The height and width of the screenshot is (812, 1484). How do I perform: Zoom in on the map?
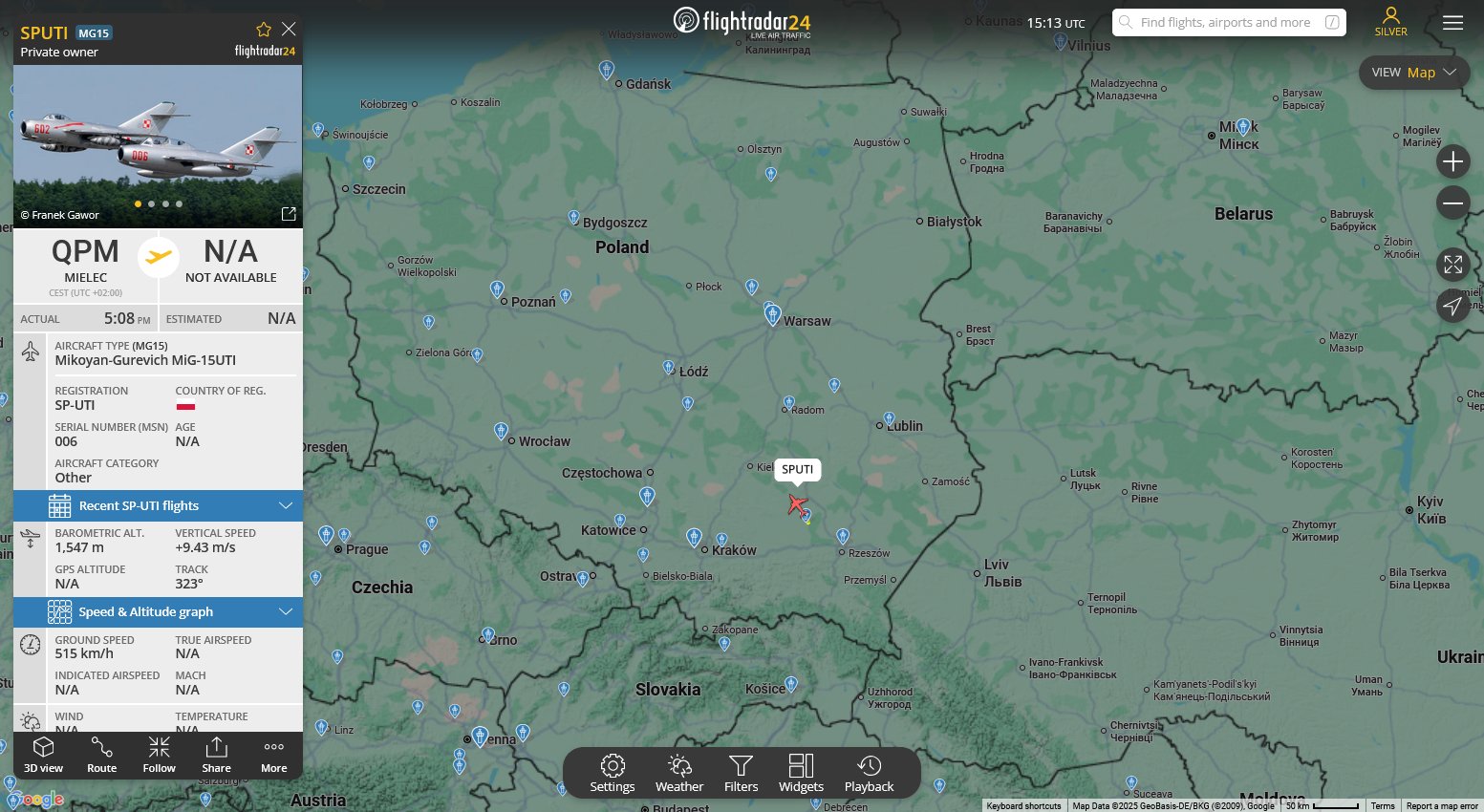[x=1452, y=161]
